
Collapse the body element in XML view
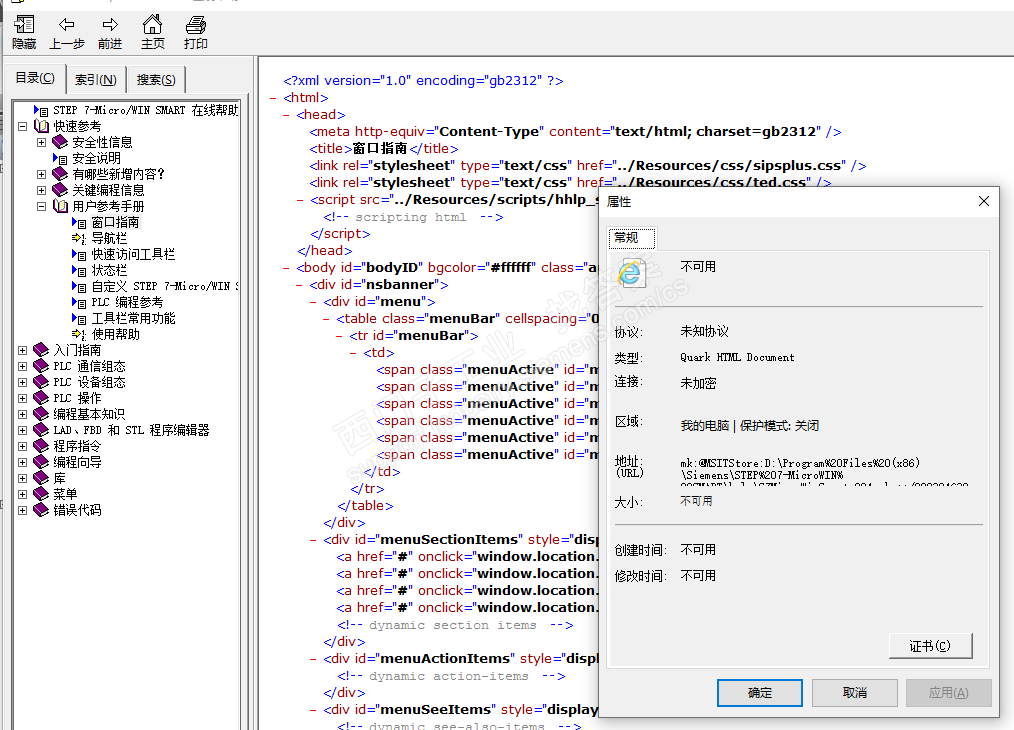(286, 268)
